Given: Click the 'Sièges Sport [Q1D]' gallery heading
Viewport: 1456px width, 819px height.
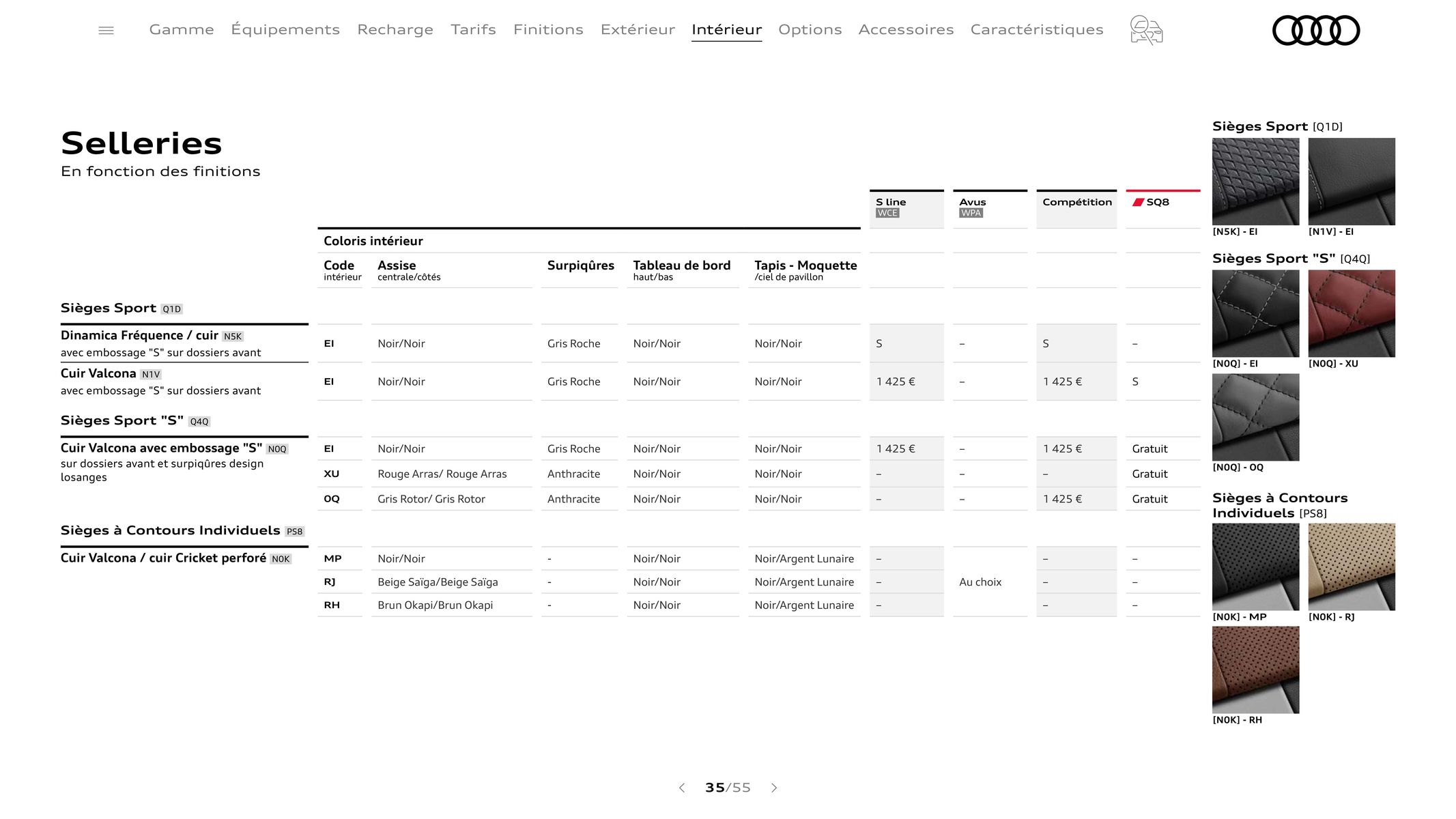Looking at the screenshot, I should pos(1277,126).
